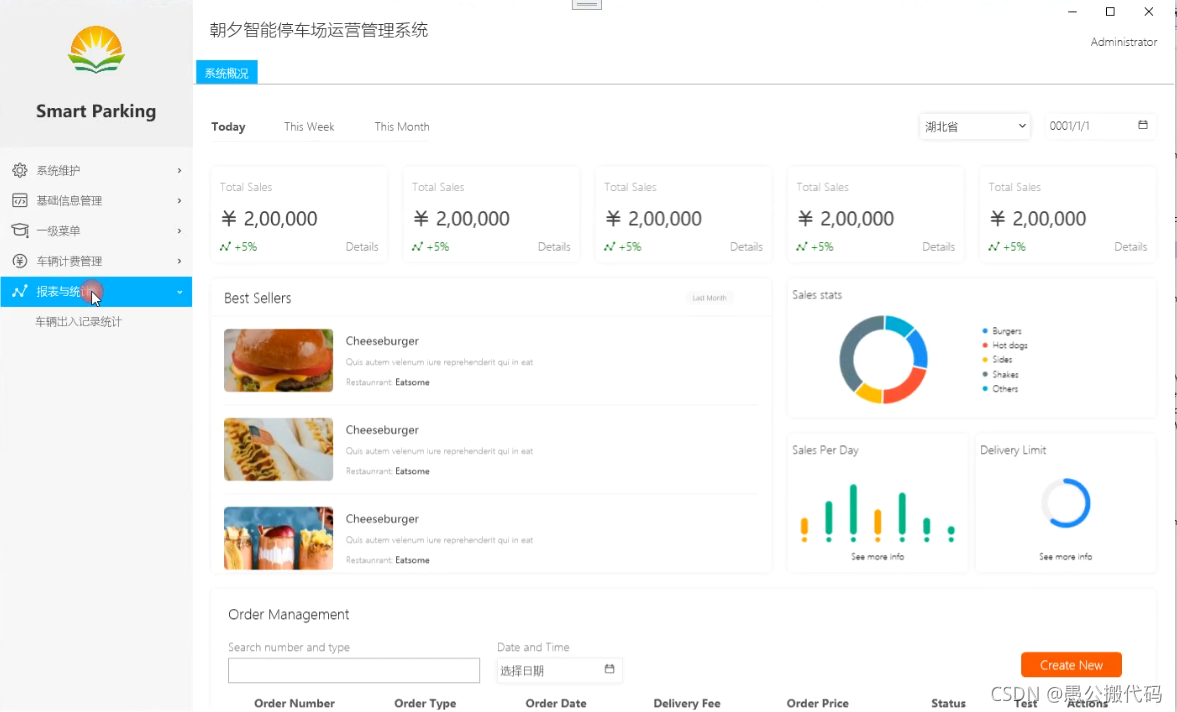Click the code window icon beside 基础信息管理
This screenshot has width=1177, height=712.
pyautogui.click(x=20, y=200)
